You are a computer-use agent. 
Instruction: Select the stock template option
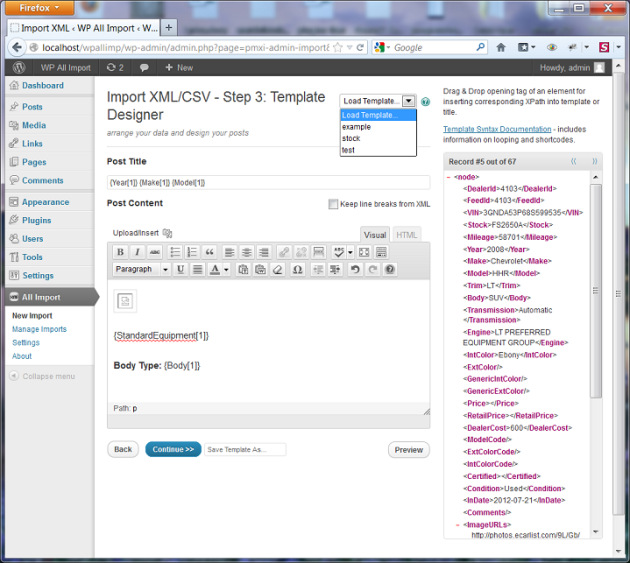[378, 138]
